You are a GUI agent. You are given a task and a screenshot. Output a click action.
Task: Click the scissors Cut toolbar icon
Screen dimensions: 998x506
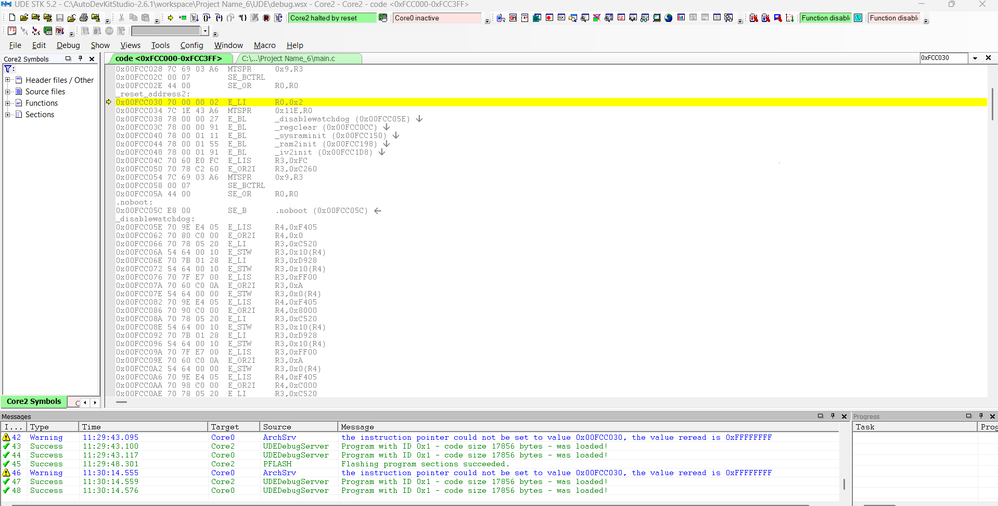tap(121, 18)
